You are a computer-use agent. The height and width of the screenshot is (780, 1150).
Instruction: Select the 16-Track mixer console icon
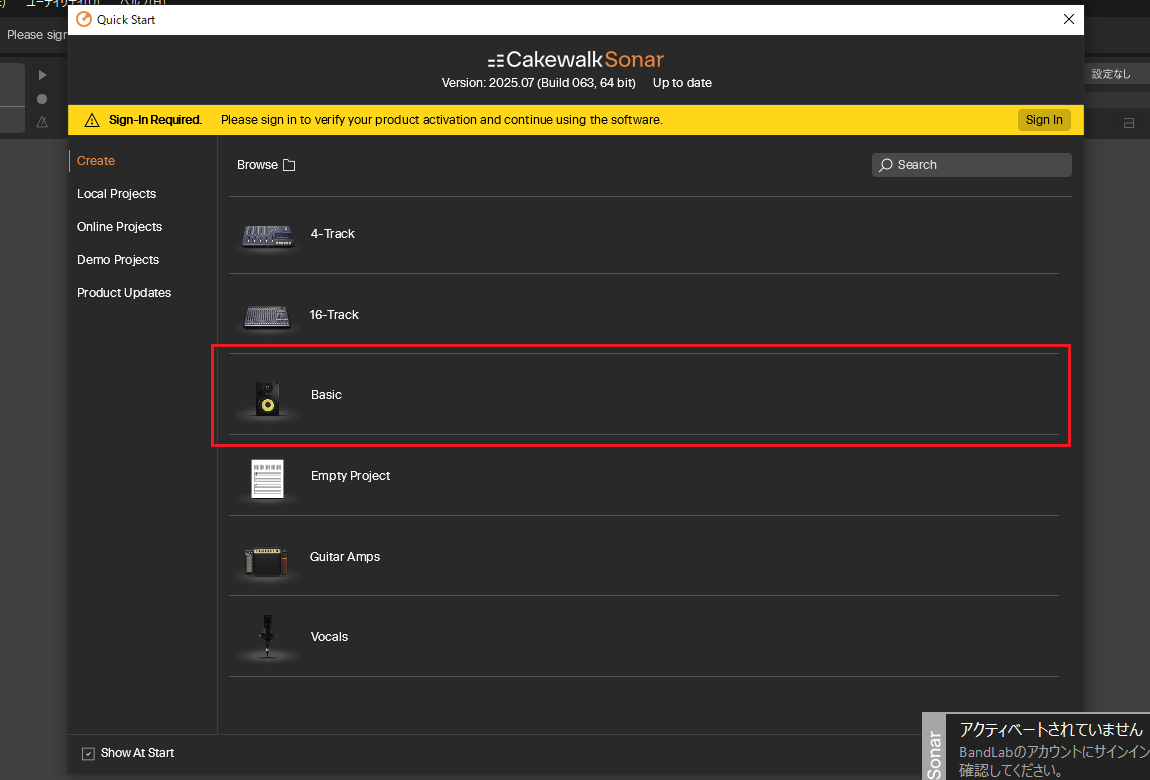click(x=267, y=316)
